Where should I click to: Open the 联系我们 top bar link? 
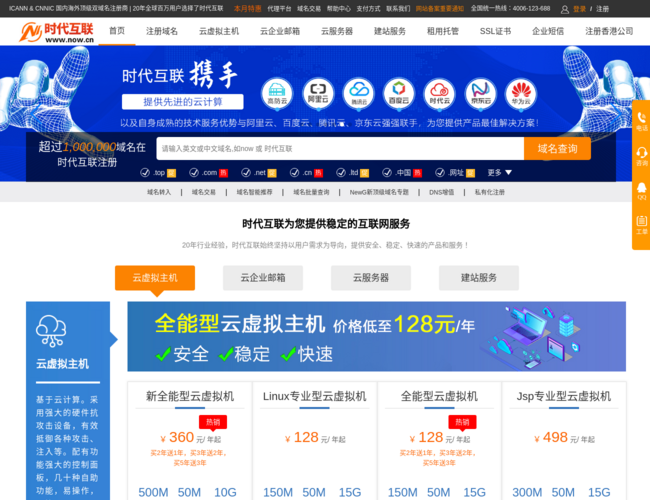pos(398,9)
